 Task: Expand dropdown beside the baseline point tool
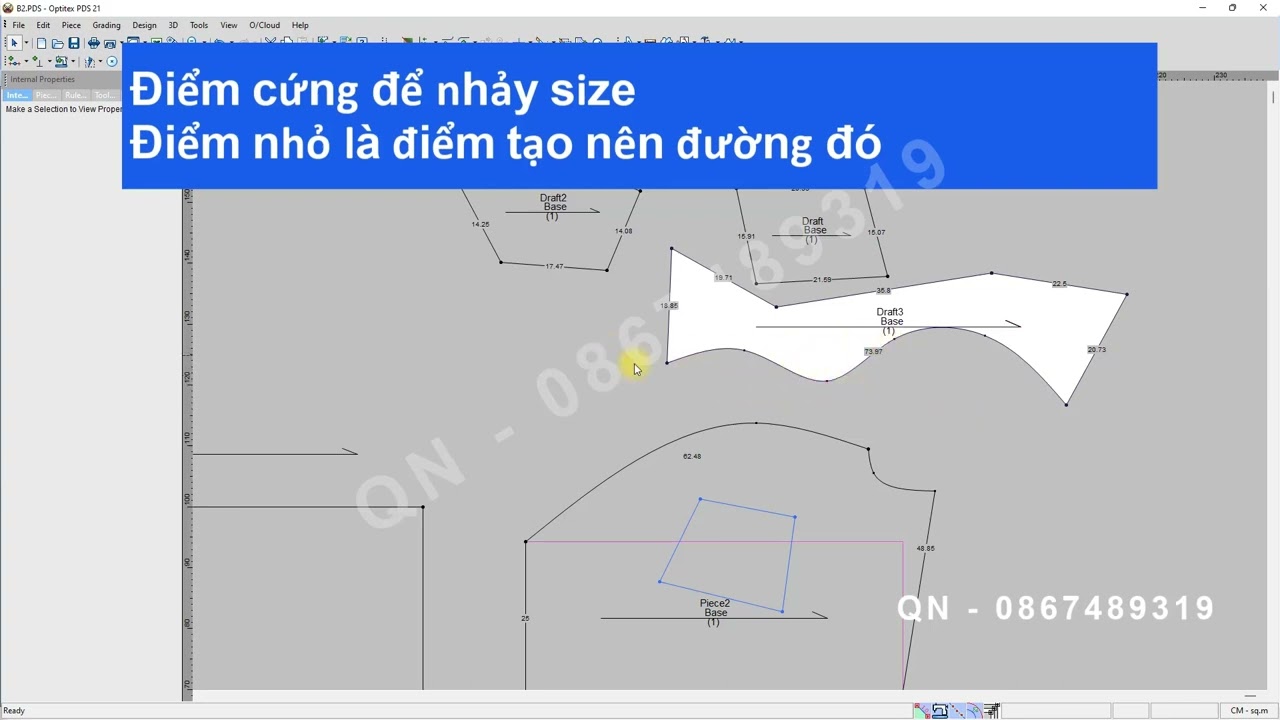click(x=50, y=61)
